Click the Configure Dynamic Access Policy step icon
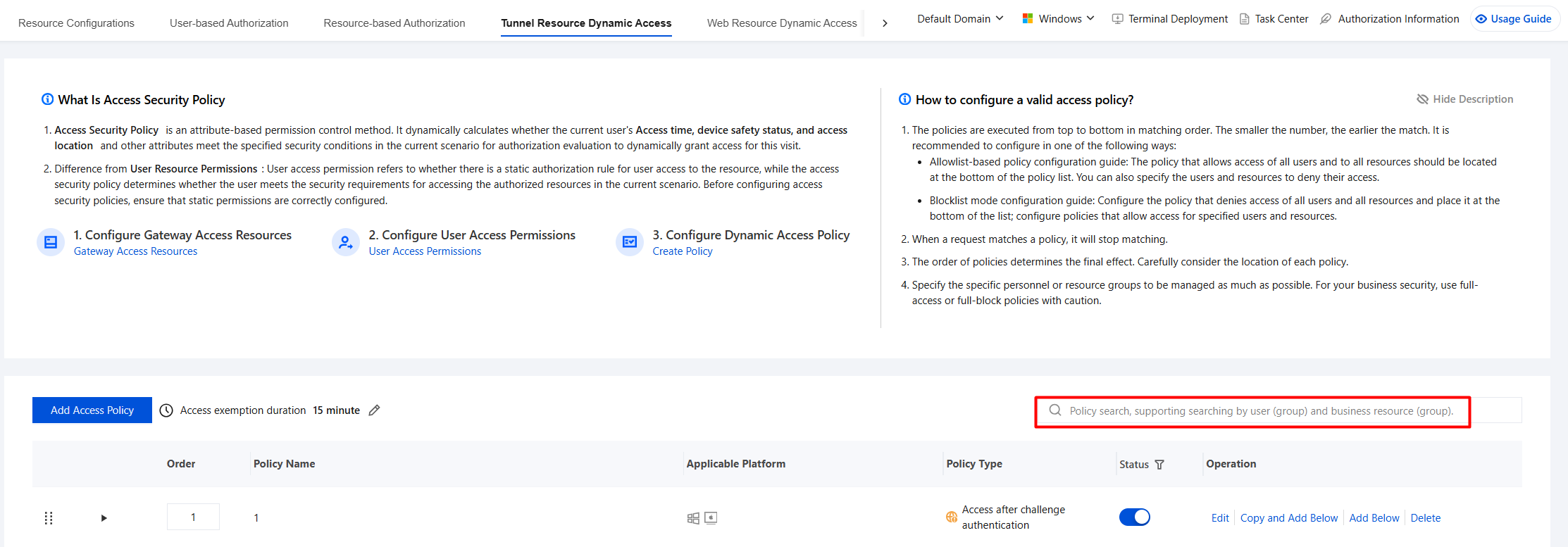 coord(630,242)
